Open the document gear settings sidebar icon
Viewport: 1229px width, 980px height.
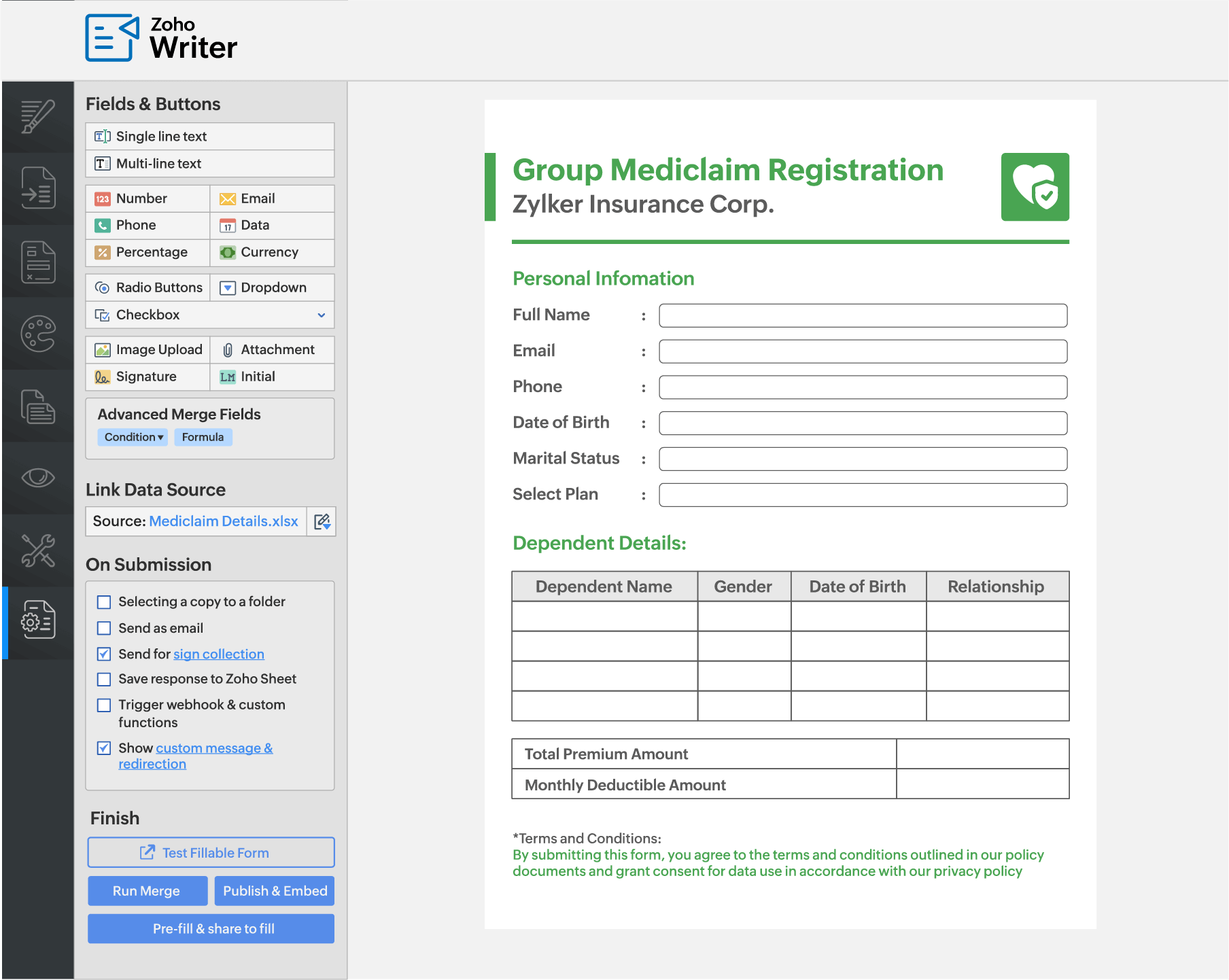38,619
